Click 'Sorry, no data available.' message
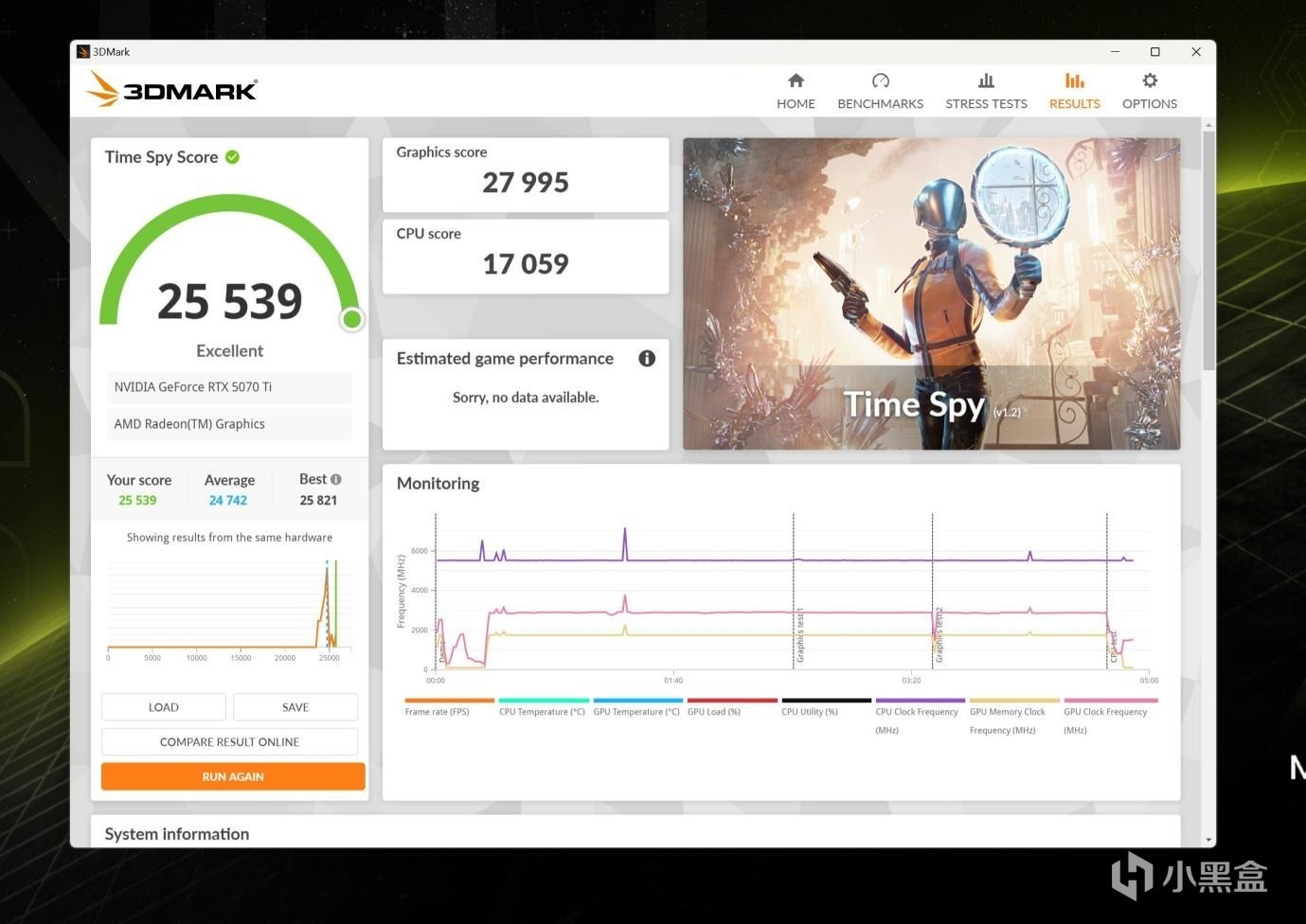The width and height of the screenshot is (1306, 924). pyautogui.click(x=526, y=398)
